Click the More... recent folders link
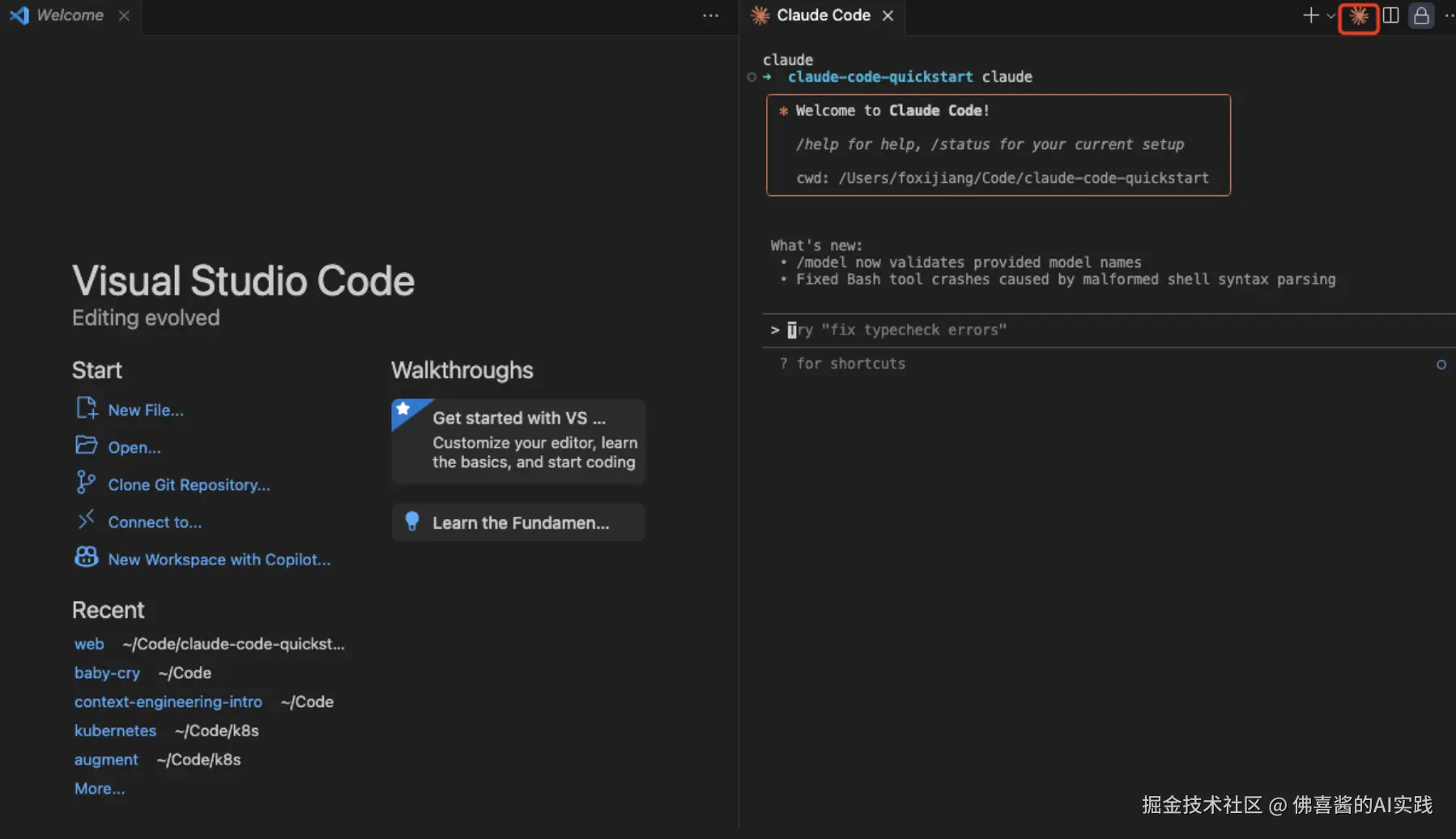The image size is (1456, 839). 100,789
